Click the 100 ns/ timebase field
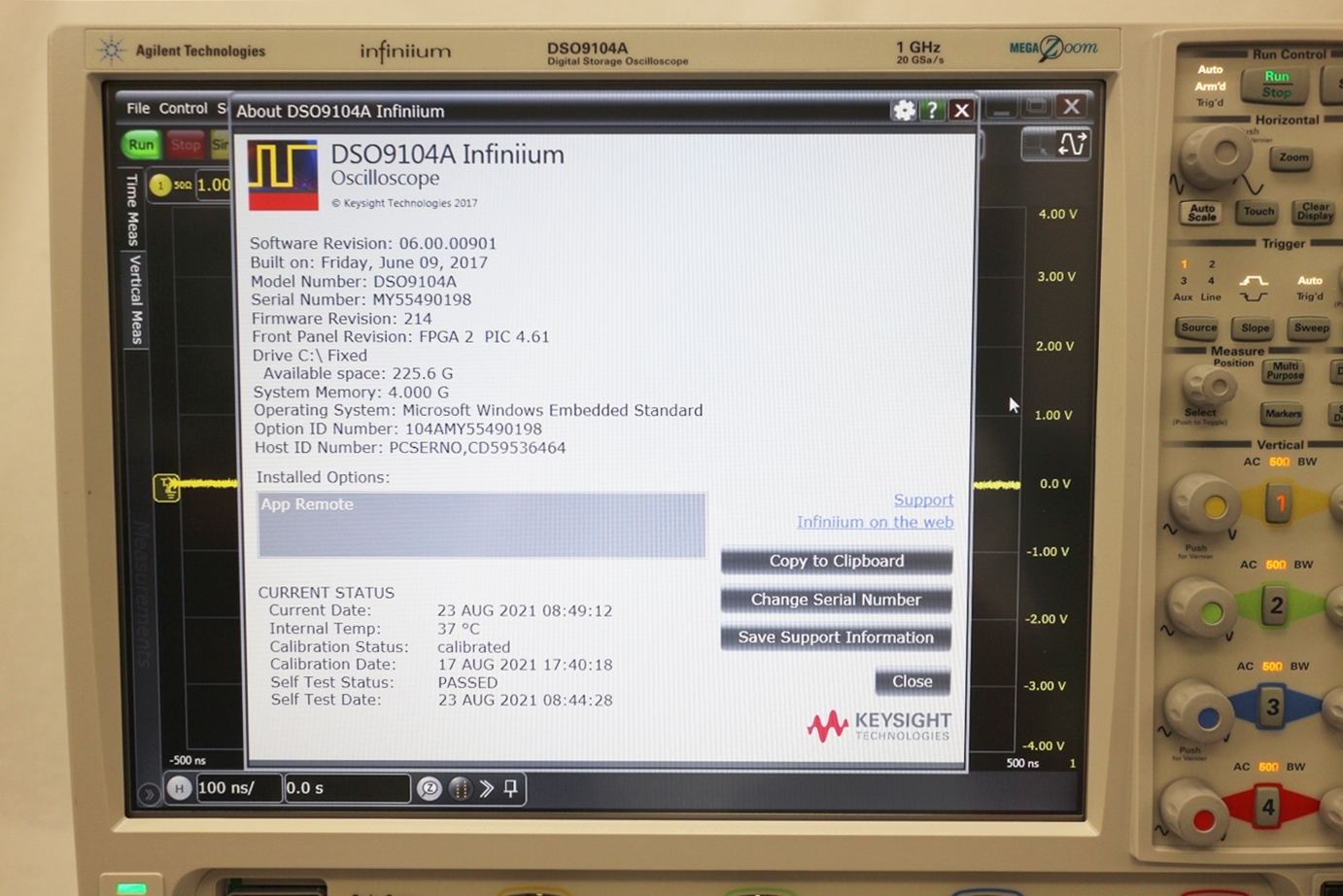This screenshot has height=896, width=1343. point(238,788)
